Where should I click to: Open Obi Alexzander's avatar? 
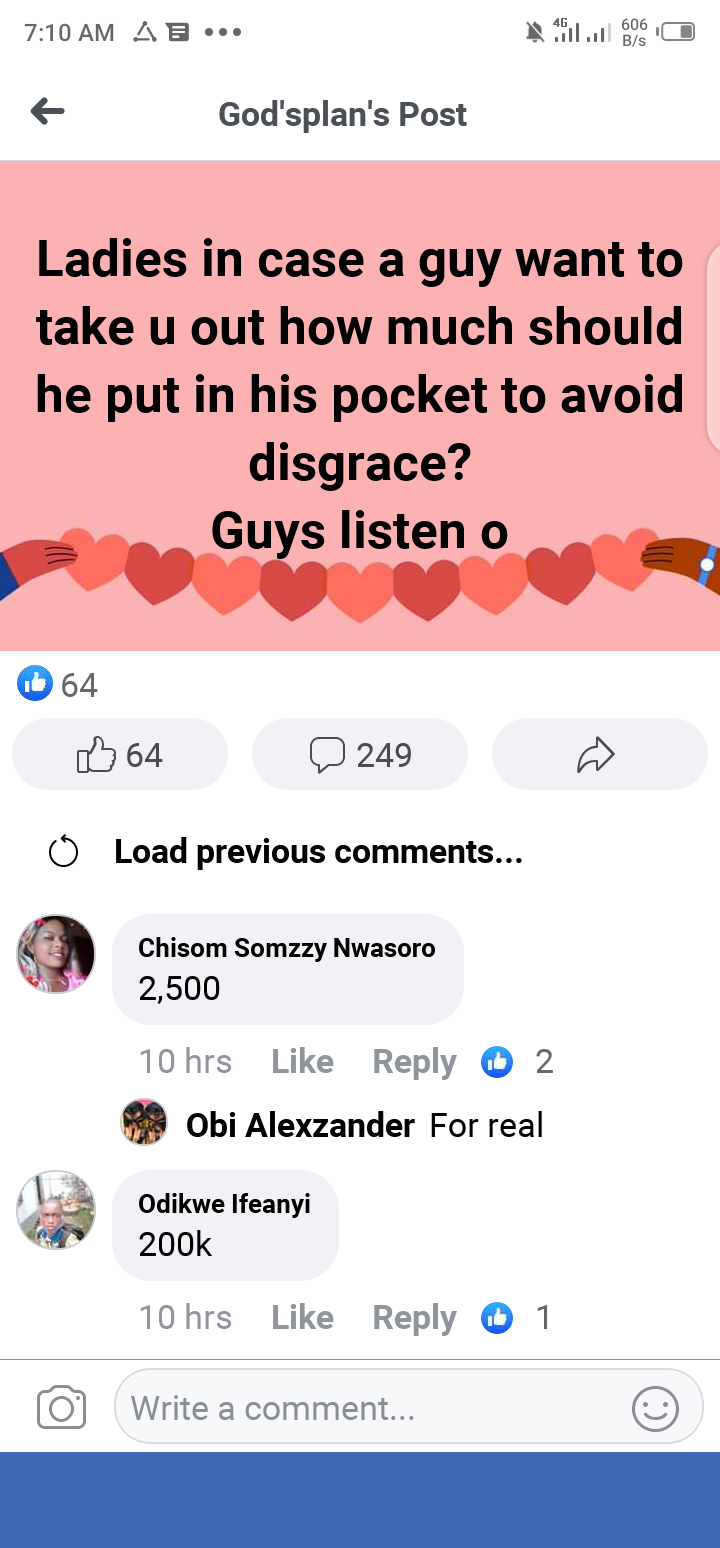(144, 1123)
